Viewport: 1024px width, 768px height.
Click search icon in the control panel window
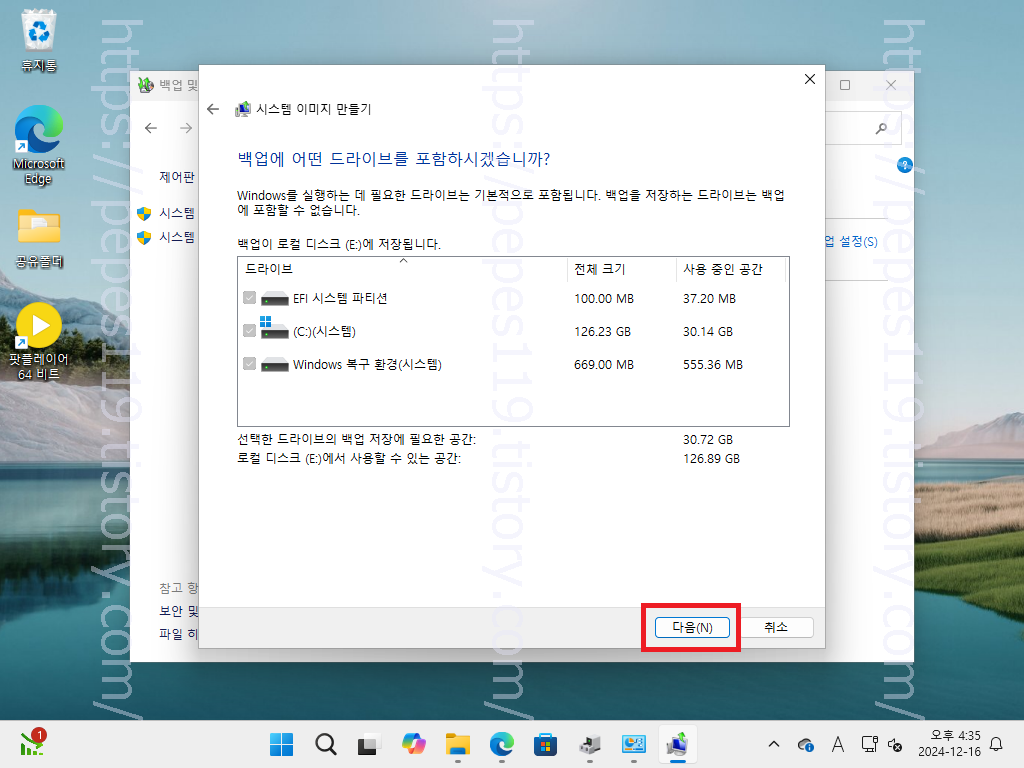882,128
